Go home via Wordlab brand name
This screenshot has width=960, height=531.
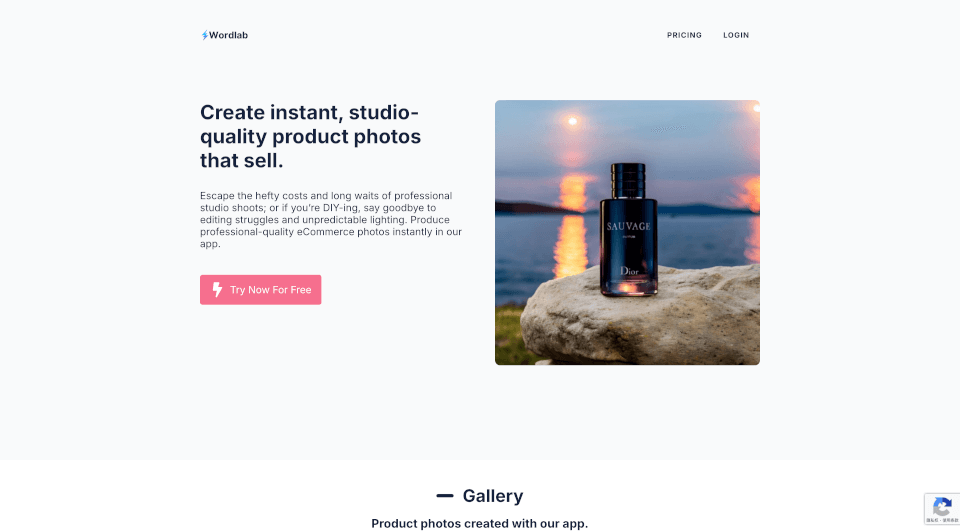tap(228, 36)
